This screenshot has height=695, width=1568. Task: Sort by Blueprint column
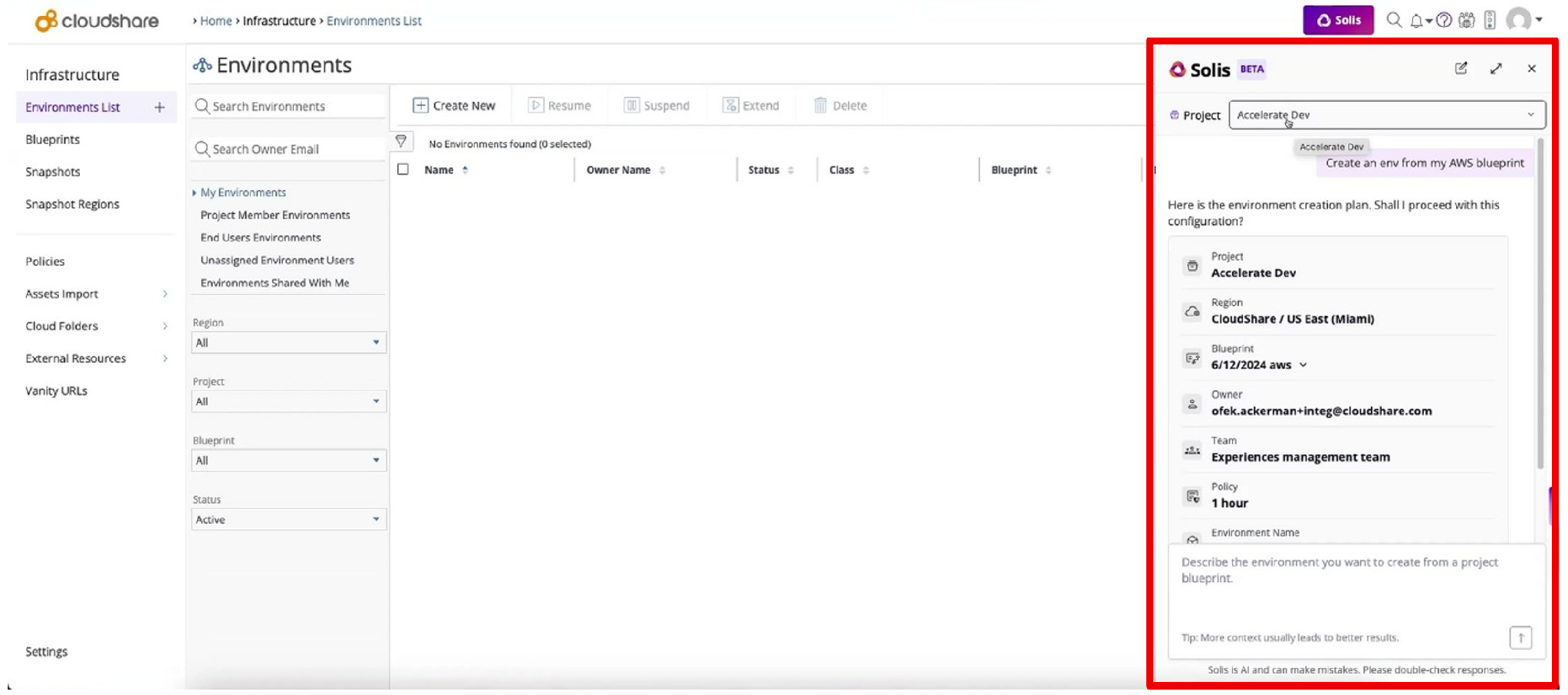tap(1021, 170)
